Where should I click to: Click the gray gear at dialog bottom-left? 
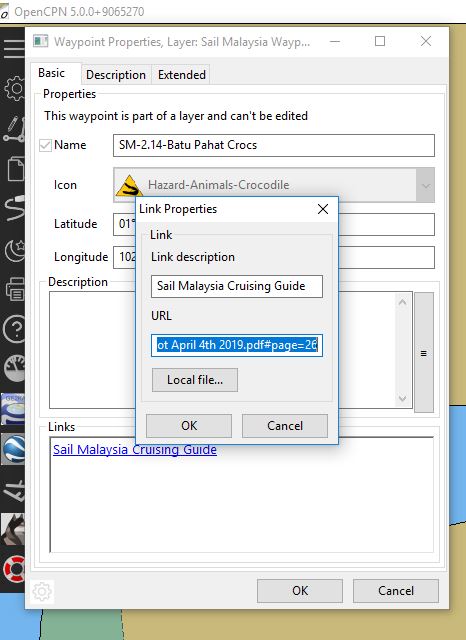[42, 591]
